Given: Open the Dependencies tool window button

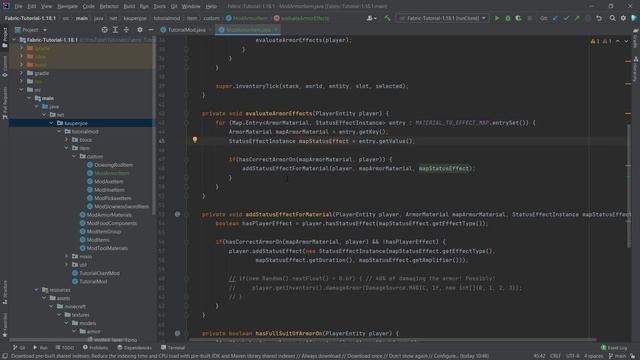Looking at the screenshot, I should [134, 348].
